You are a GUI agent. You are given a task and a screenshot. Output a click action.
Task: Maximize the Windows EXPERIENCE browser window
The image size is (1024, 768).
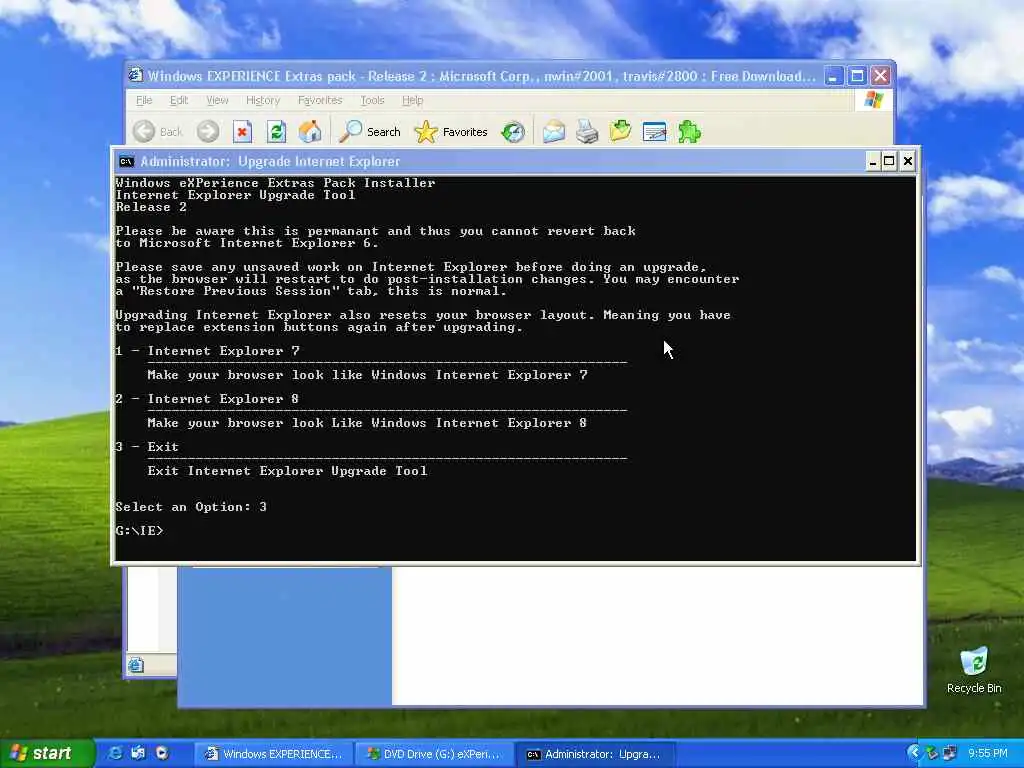coord(857,76)
